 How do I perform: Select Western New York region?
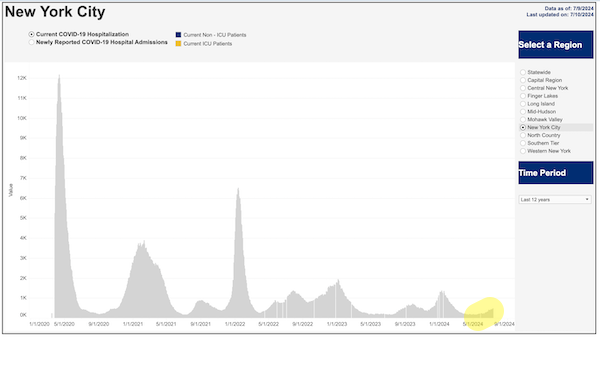click(x=523, y=151)
